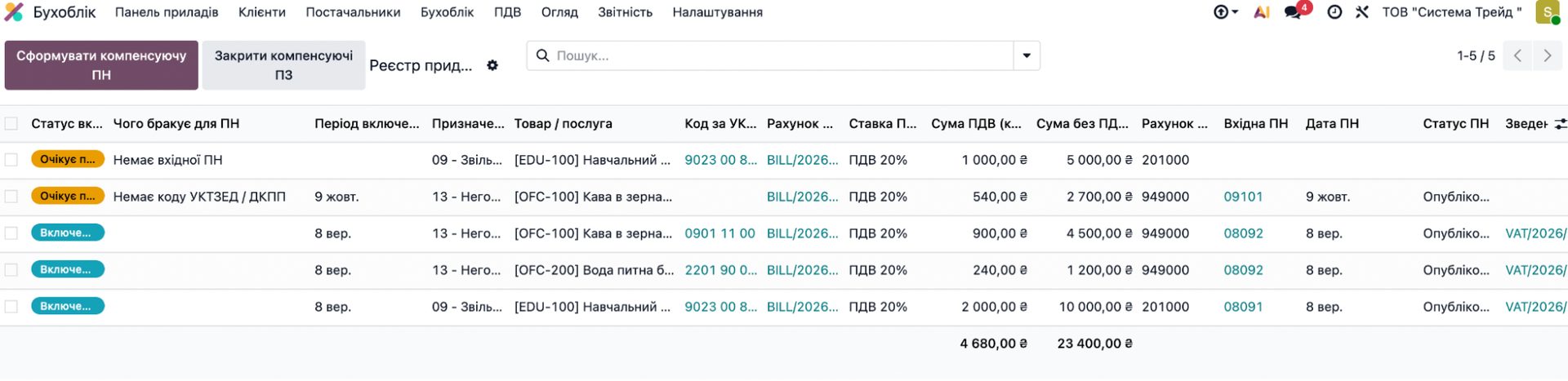Sort by Дата ПН column header

(x=1332, y=124)
